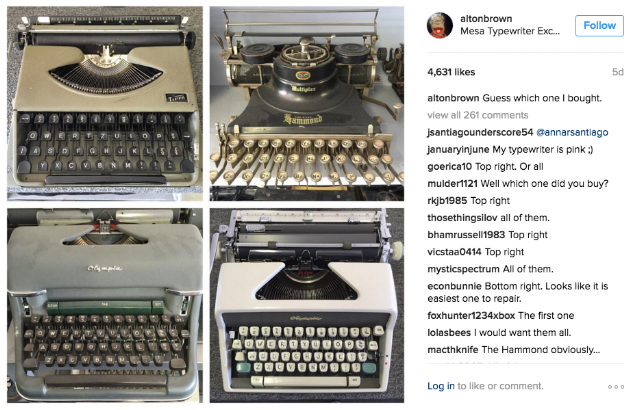Open commenter mulder1121's profile

click(x=452, y=184)
